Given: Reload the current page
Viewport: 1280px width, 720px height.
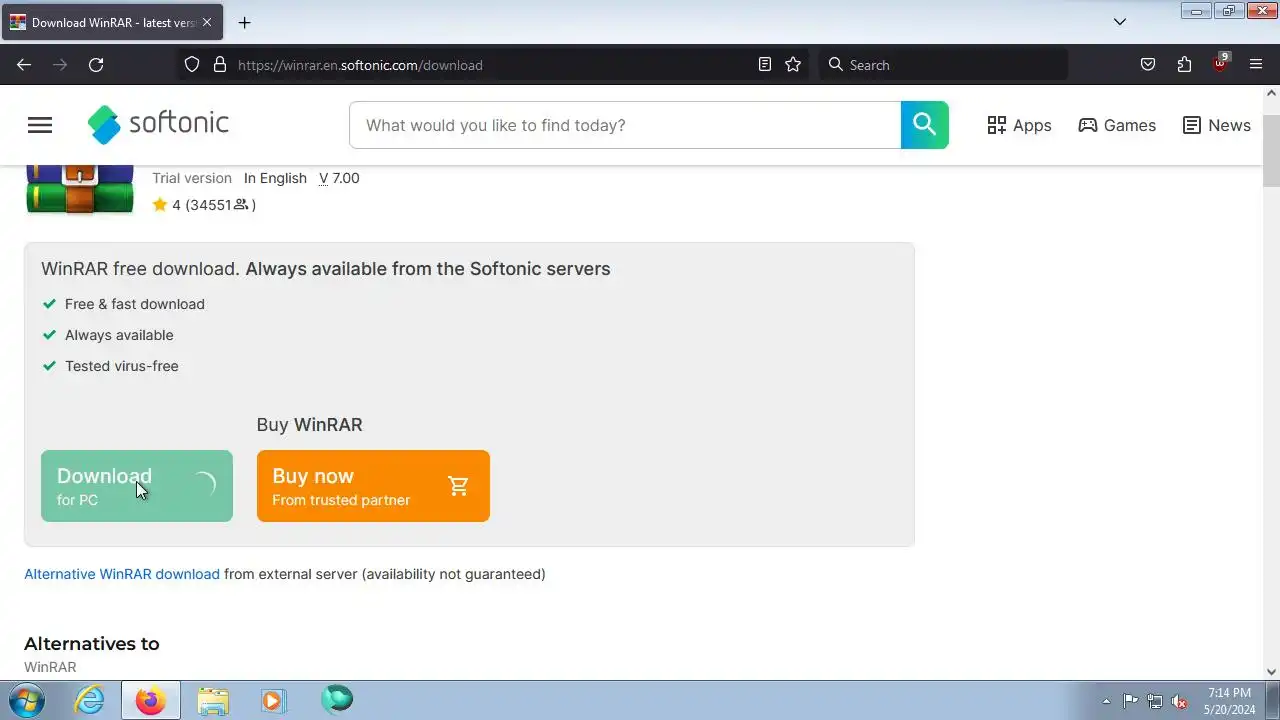Looking at the screenshot, I should (96, 65).
